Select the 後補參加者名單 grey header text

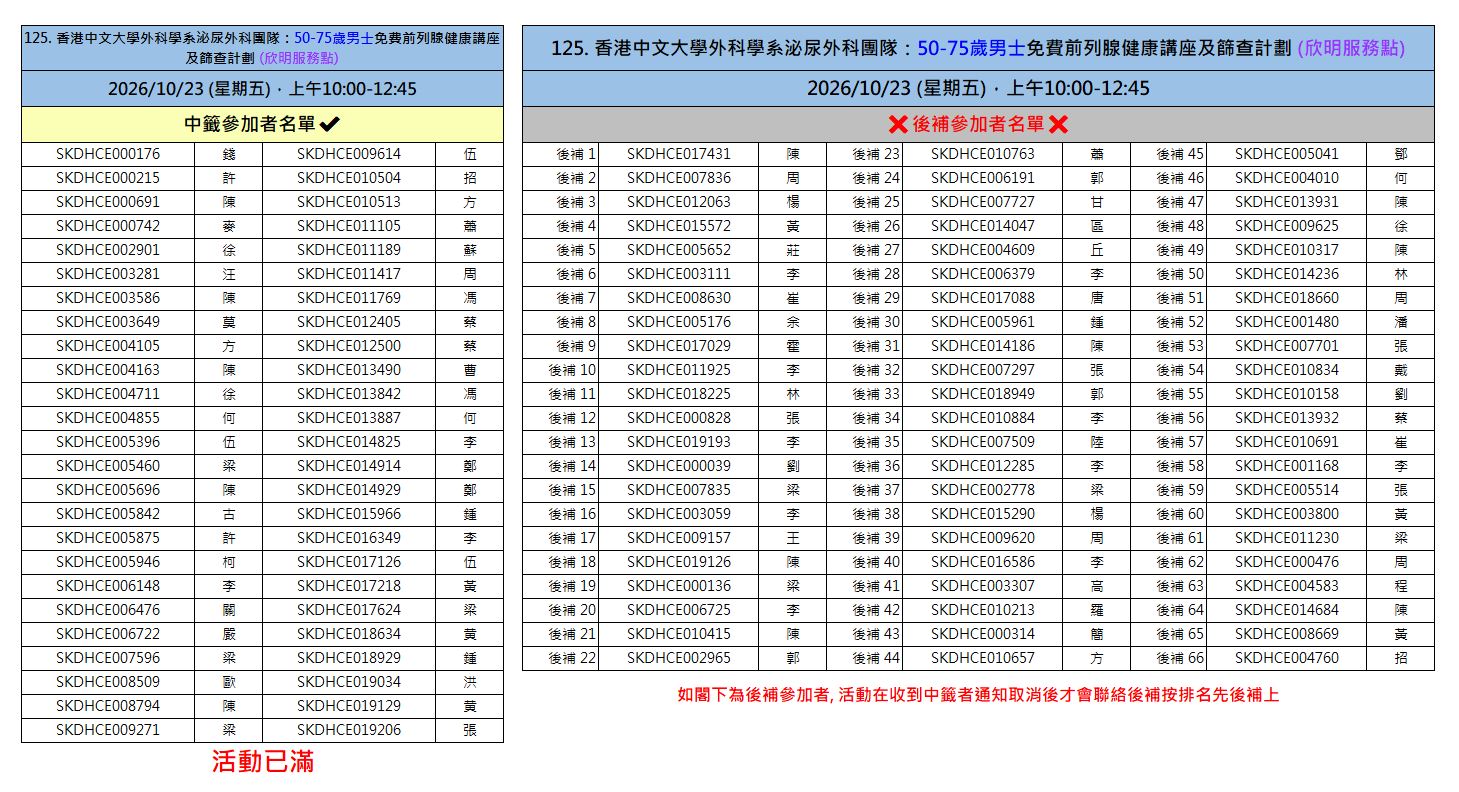tap(978, 124)
